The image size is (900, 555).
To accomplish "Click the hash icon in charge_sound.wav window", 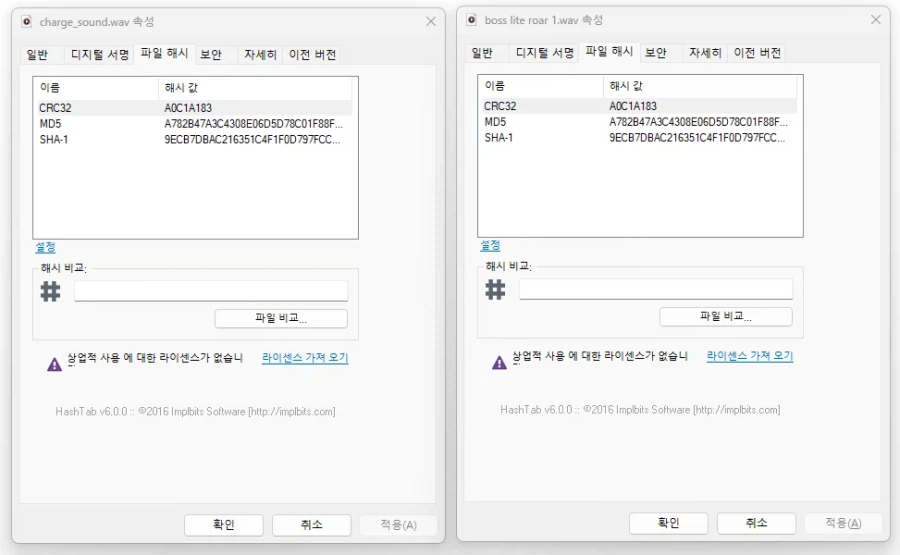I will click(51, 292).
